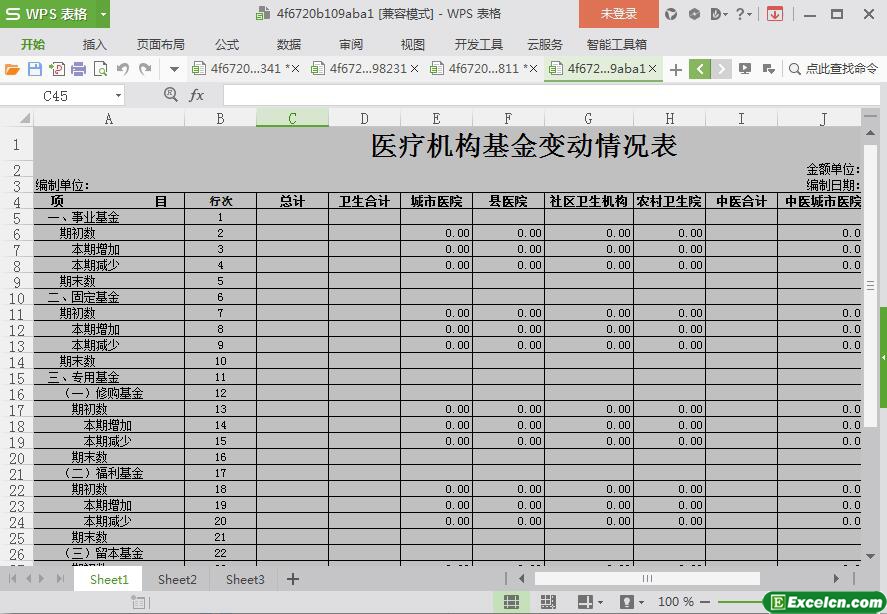Image resolution: width=887 pixels, height=614 pixels.
Task: Open the 视图 ribbon tab
Action: tap(412, 44)
